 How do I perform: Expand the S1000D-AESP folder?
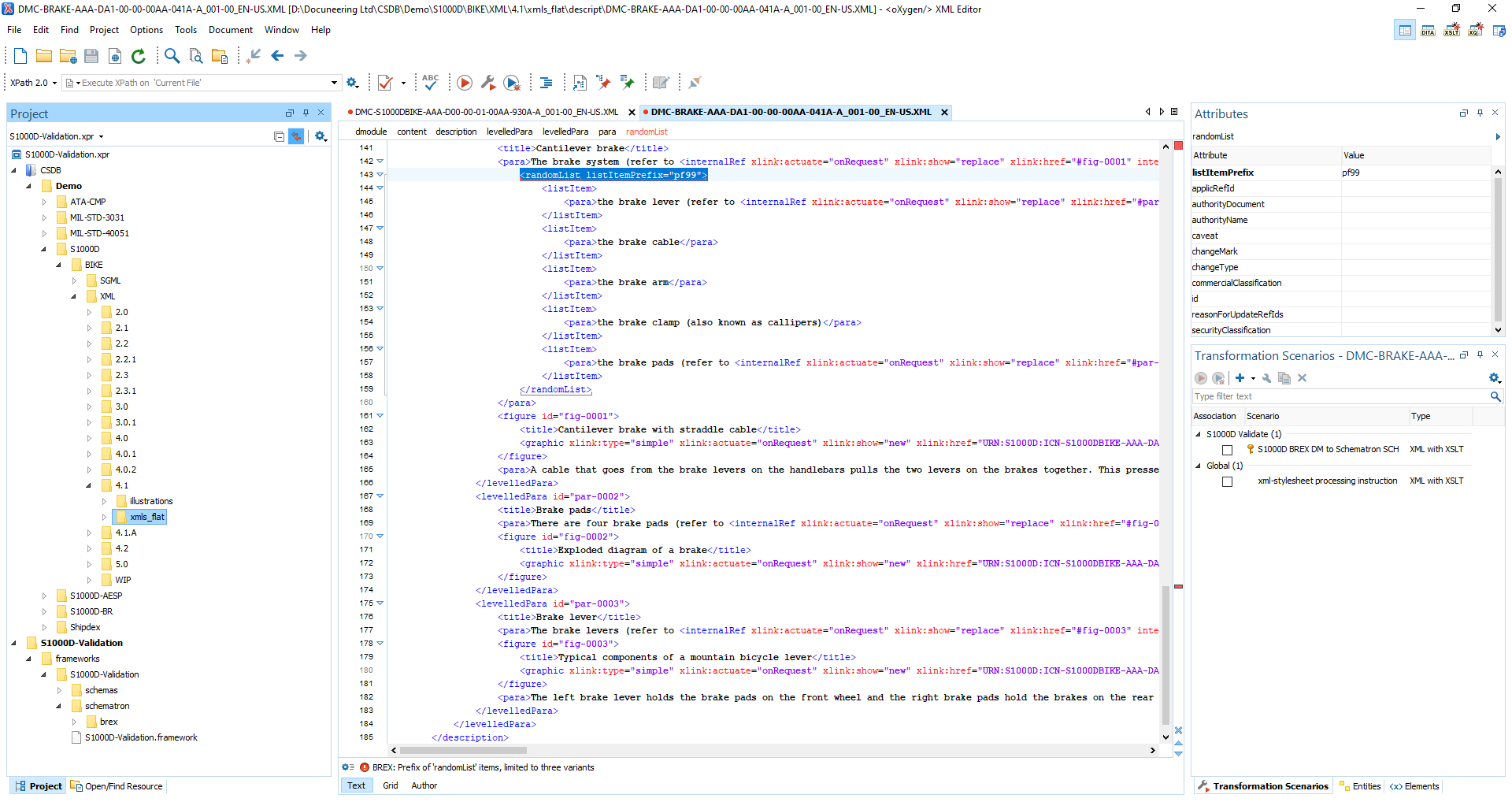45,596
